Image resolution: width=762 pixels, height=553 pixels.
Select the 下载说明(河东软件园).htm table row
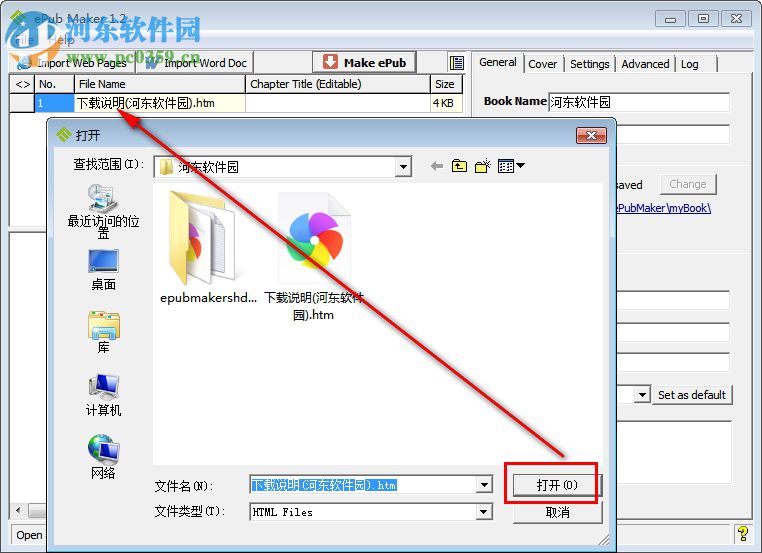coord(236,103)
